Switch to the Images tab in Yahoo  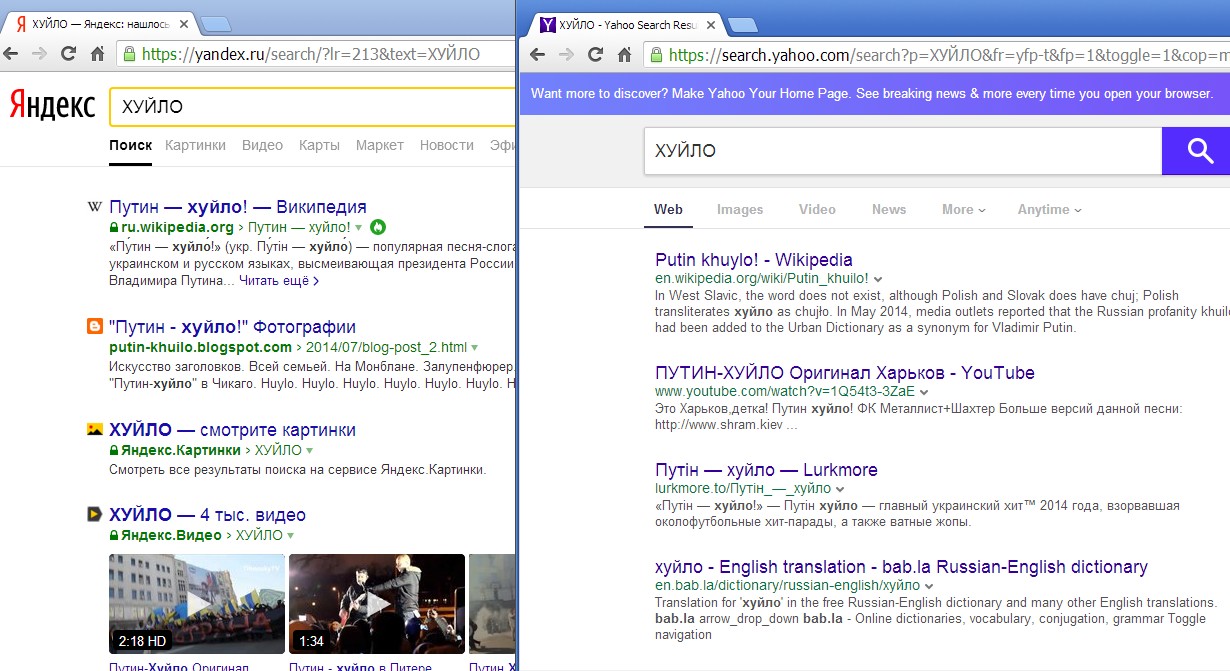(x=739, y=210)
